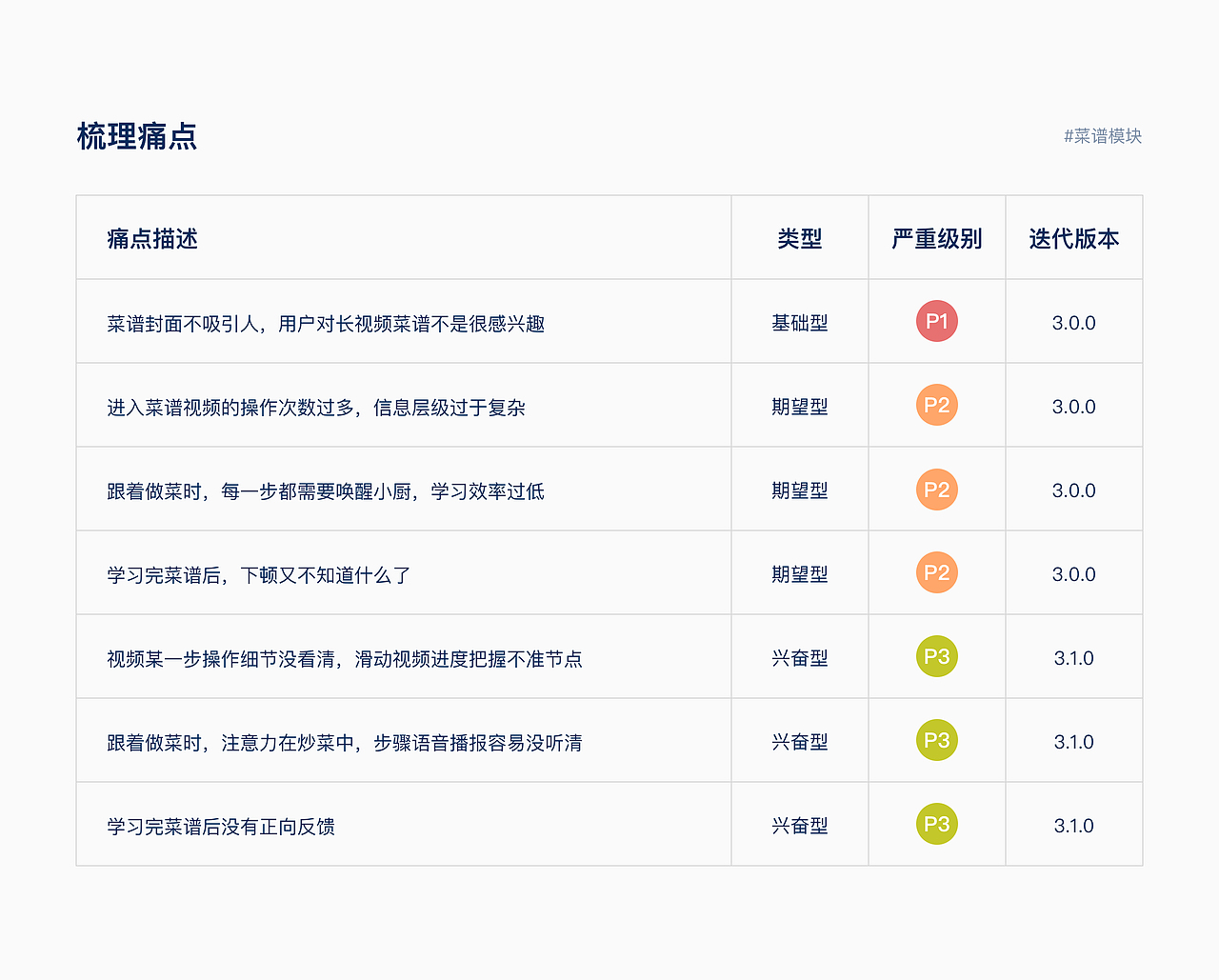The height and width of the screenshot is (980, 1219).
Task: Select the text 进入菜谱视频的操作次数过多，信息层级过于复杂
Action: click(x=316, y=408)
